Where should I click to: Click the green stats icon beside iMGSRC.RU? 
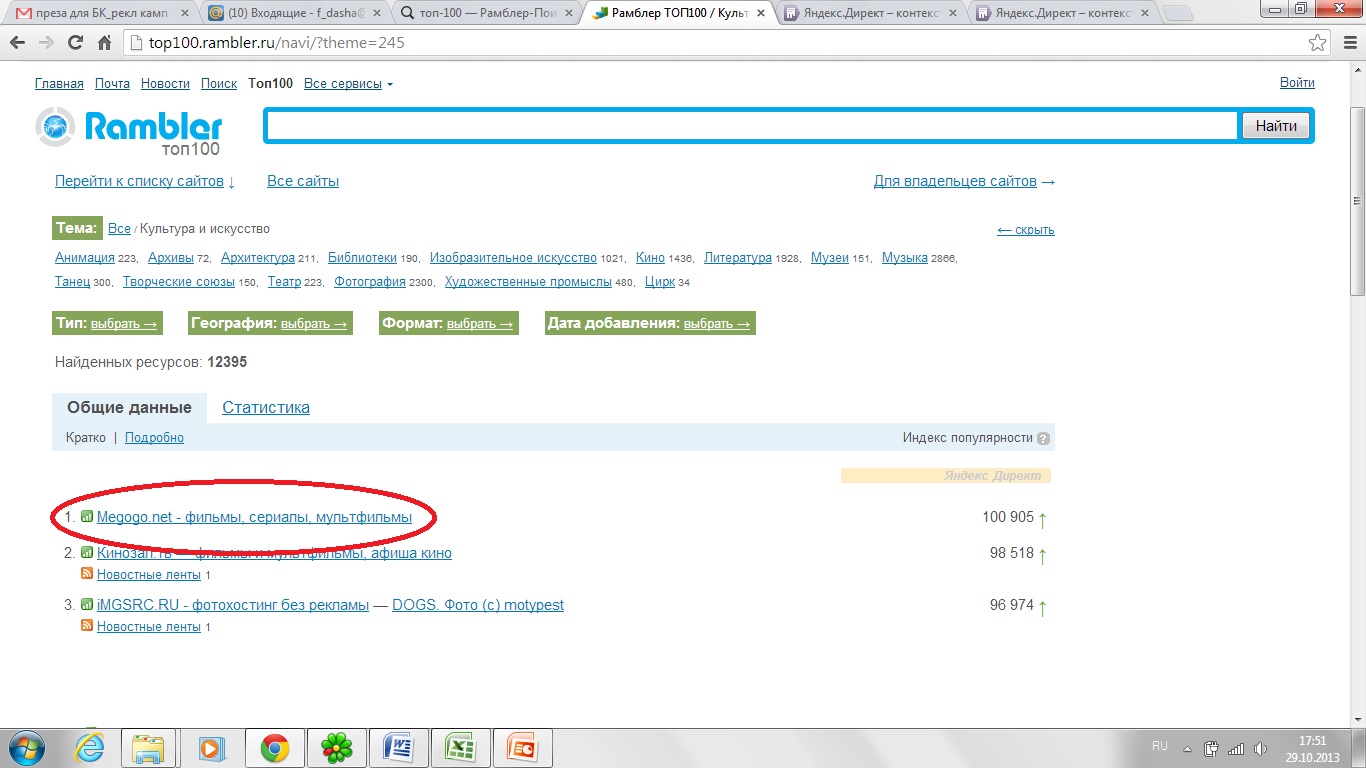click(87, 605)
